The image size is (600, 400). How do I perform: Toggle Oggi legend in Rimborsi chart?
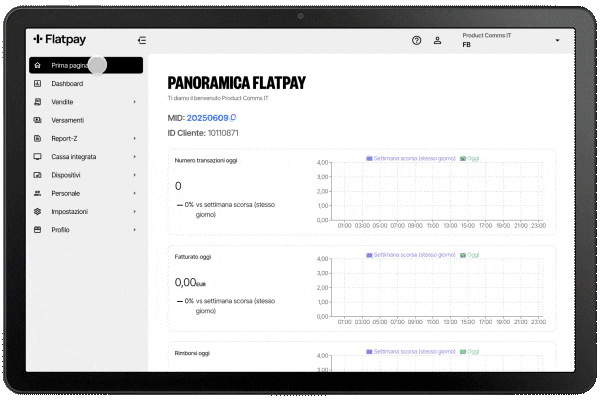470,351
